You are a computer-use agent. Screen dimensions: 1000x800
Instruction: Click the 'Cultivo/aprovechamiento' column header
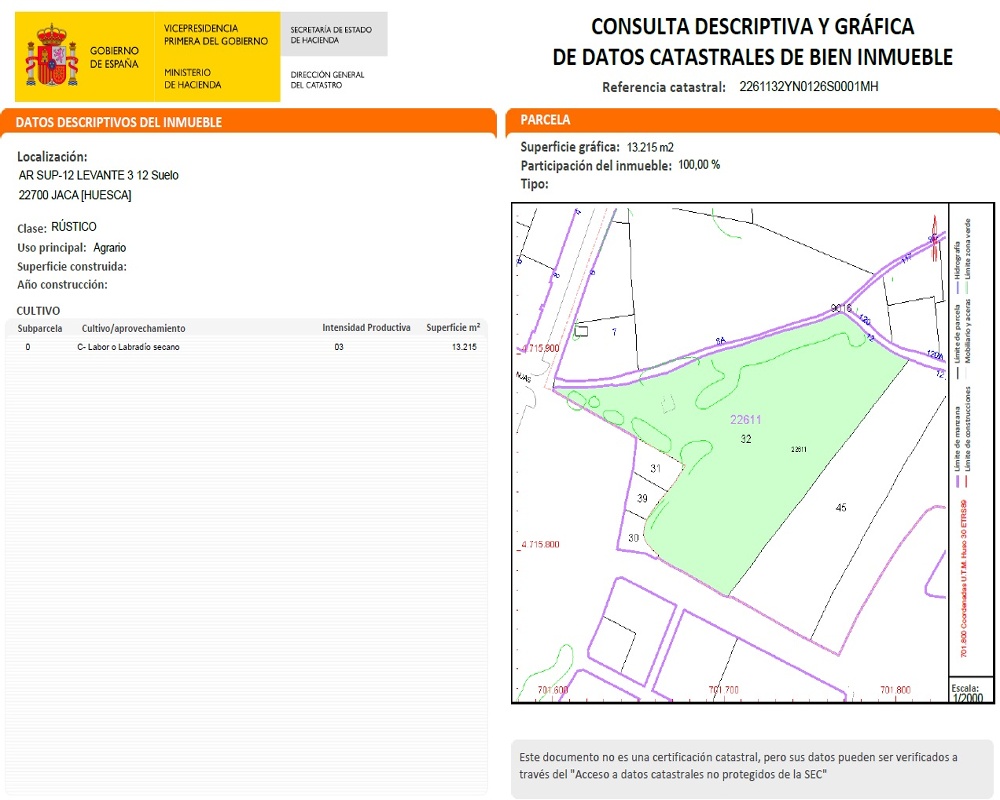[x=133, y=328]
